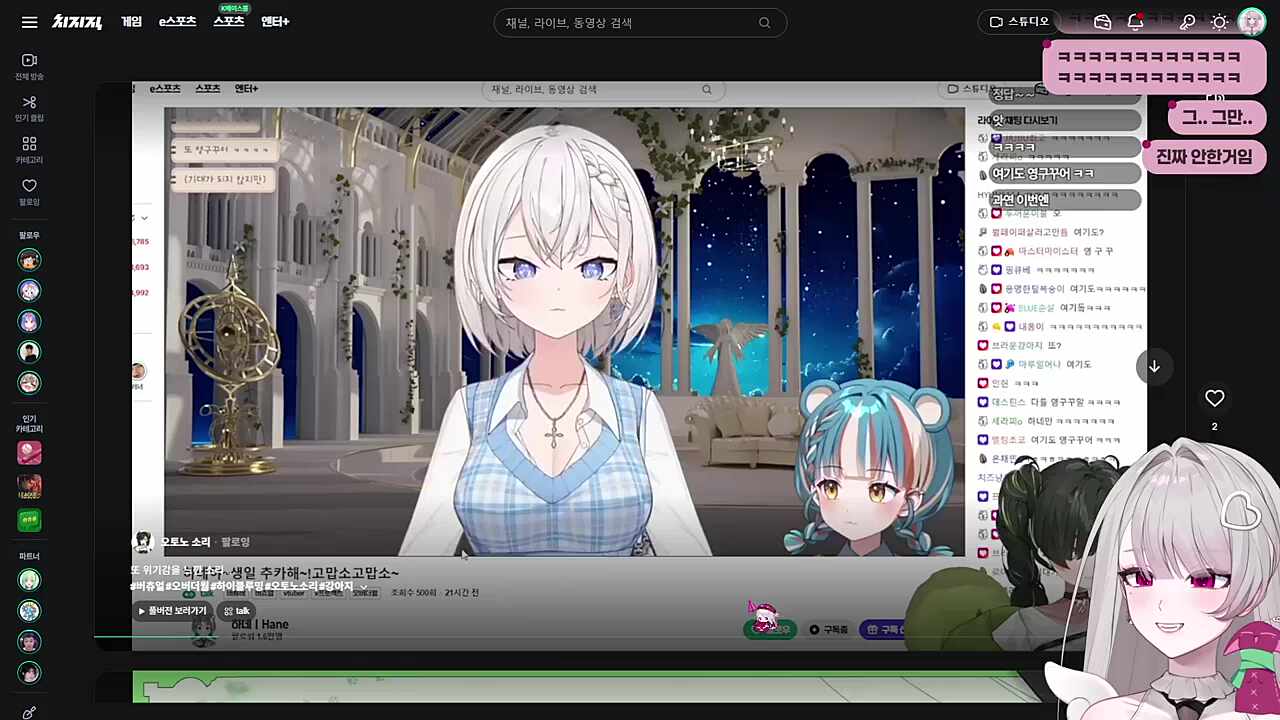Select the 스포츠 menu item

[229, 22]
